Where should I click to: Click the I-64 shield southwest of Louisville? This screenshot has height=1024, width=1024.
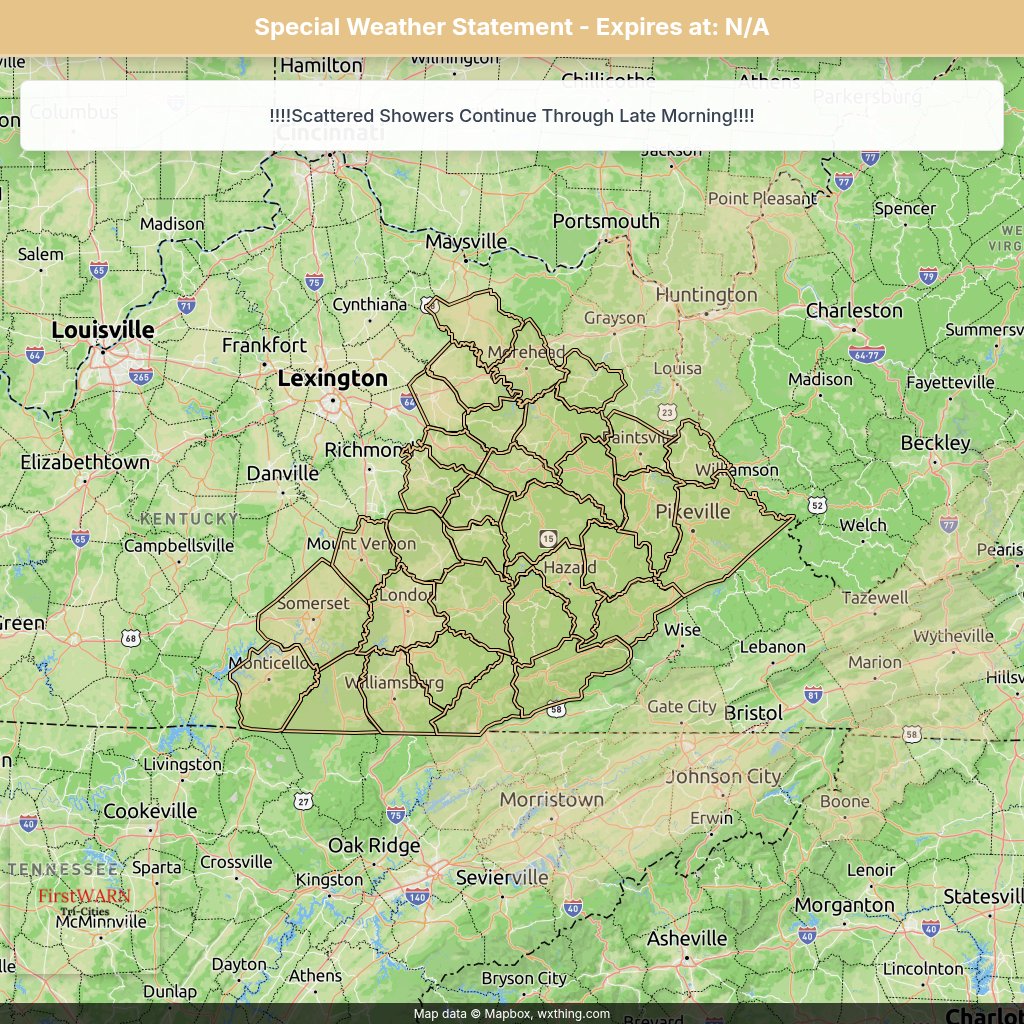(x=35, y=355)
